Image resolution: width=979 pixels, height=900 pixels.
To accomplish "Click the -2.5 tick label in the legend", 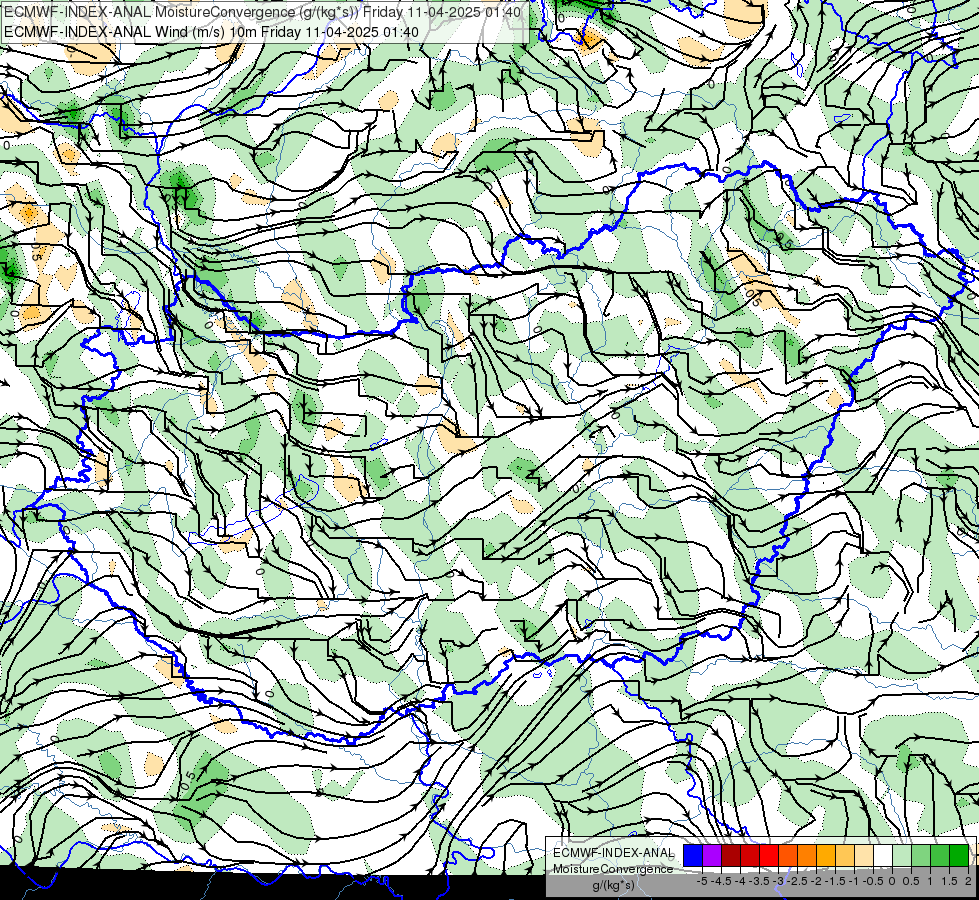I will [x=798, y=881].
